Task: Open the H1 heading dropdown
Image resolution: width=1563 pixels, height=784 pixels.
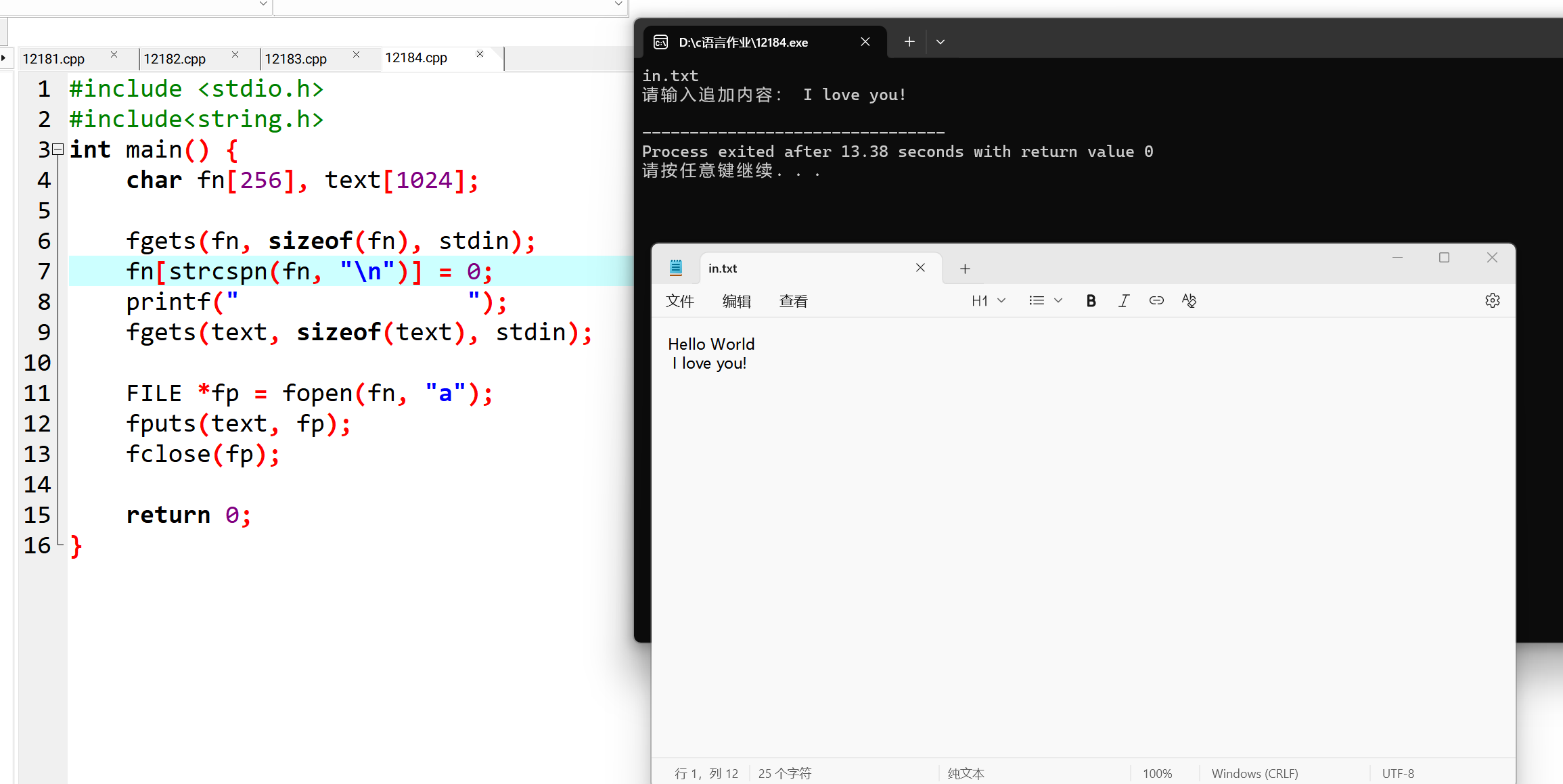Action: (x=988, y=301)
